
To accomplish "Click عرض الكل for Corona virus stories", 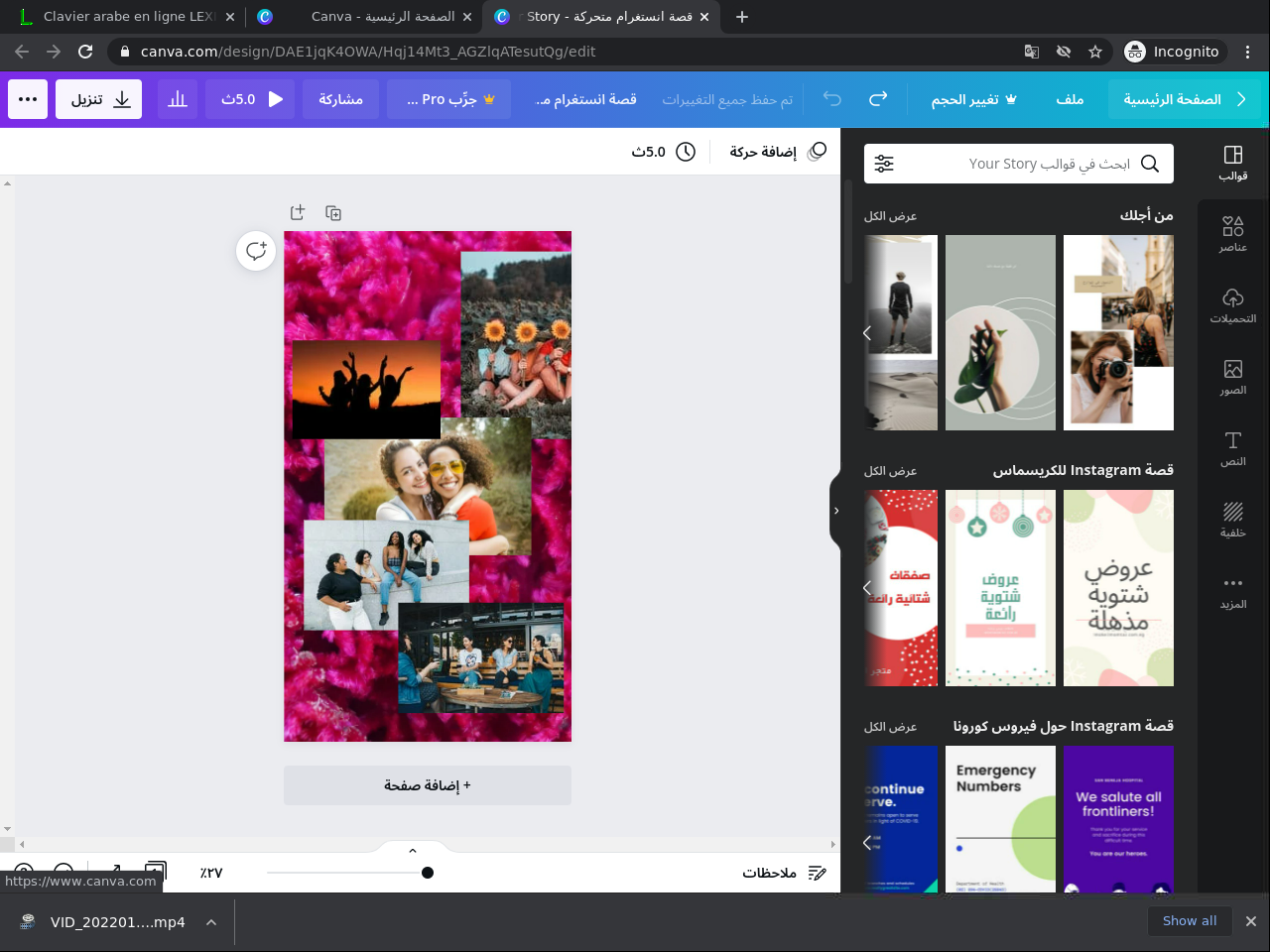I will pos(890,727).
